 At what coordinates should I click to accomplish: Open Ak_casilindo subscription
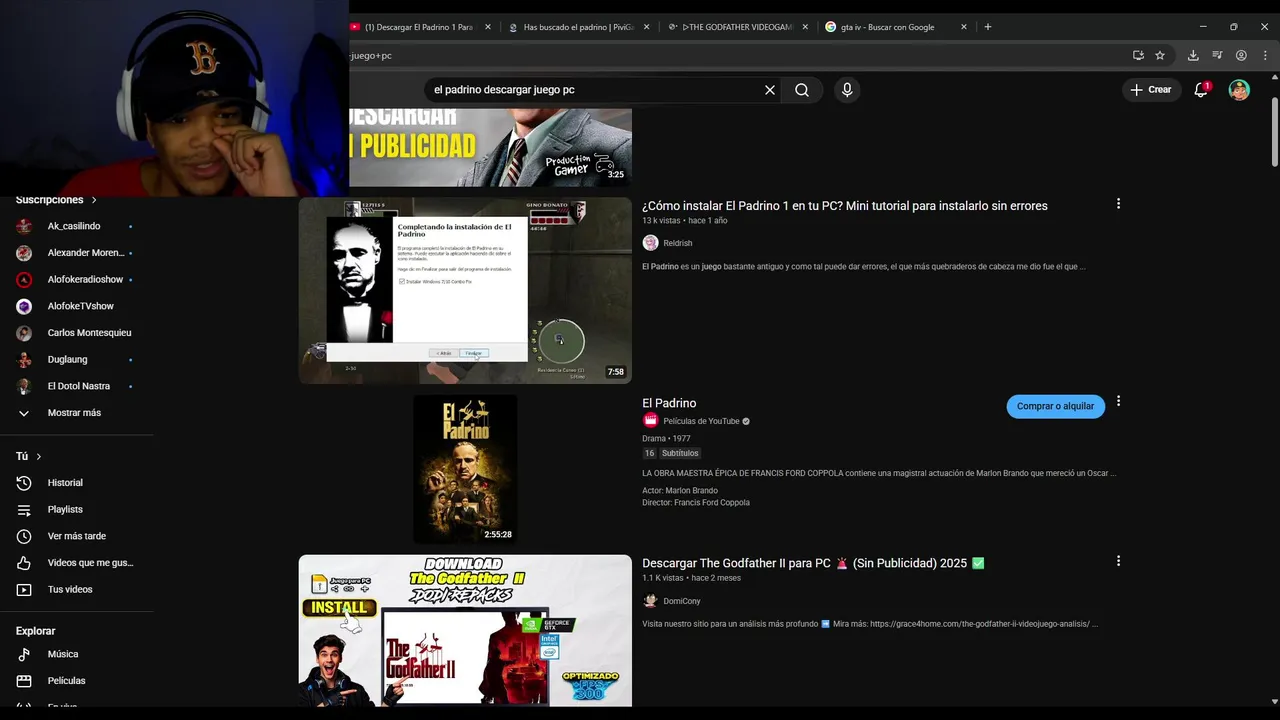74,226
